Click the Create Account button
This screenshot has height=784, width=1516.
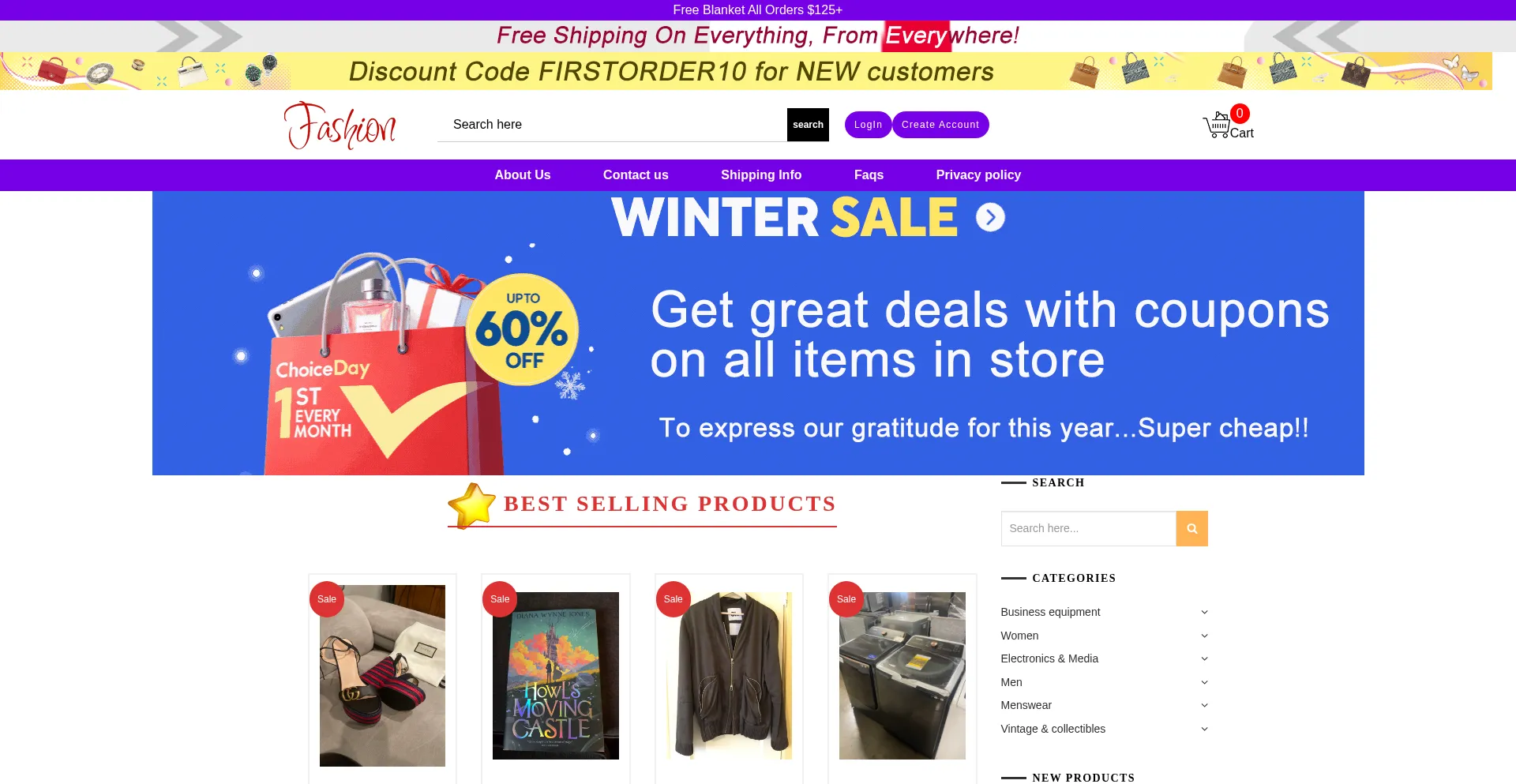click(x=940, y=125)
